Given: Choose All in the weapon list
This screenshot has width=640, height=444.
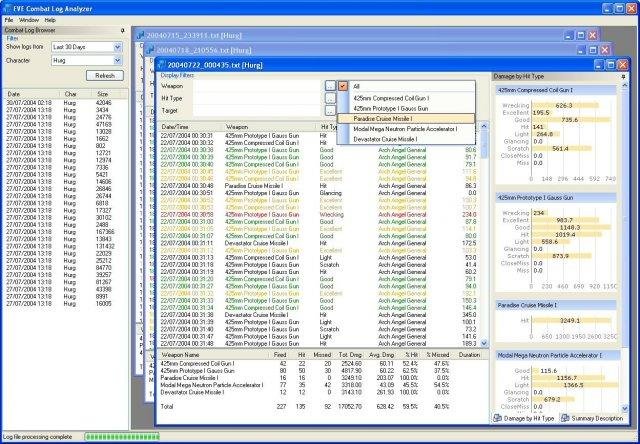Looking at the screenshot, I should [x=406, y=87].
